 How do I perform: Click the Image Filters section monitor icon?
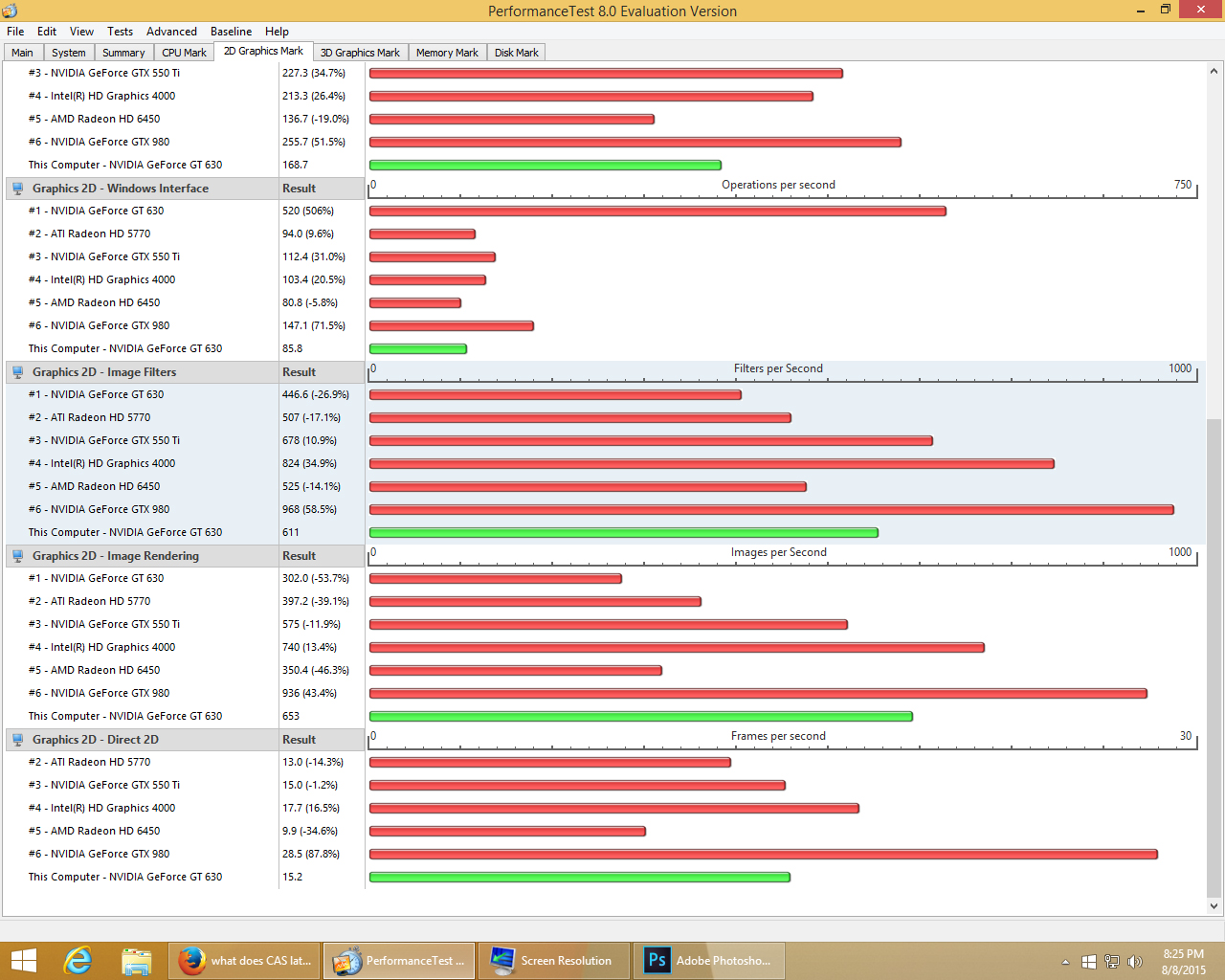(x=17, y=372)
